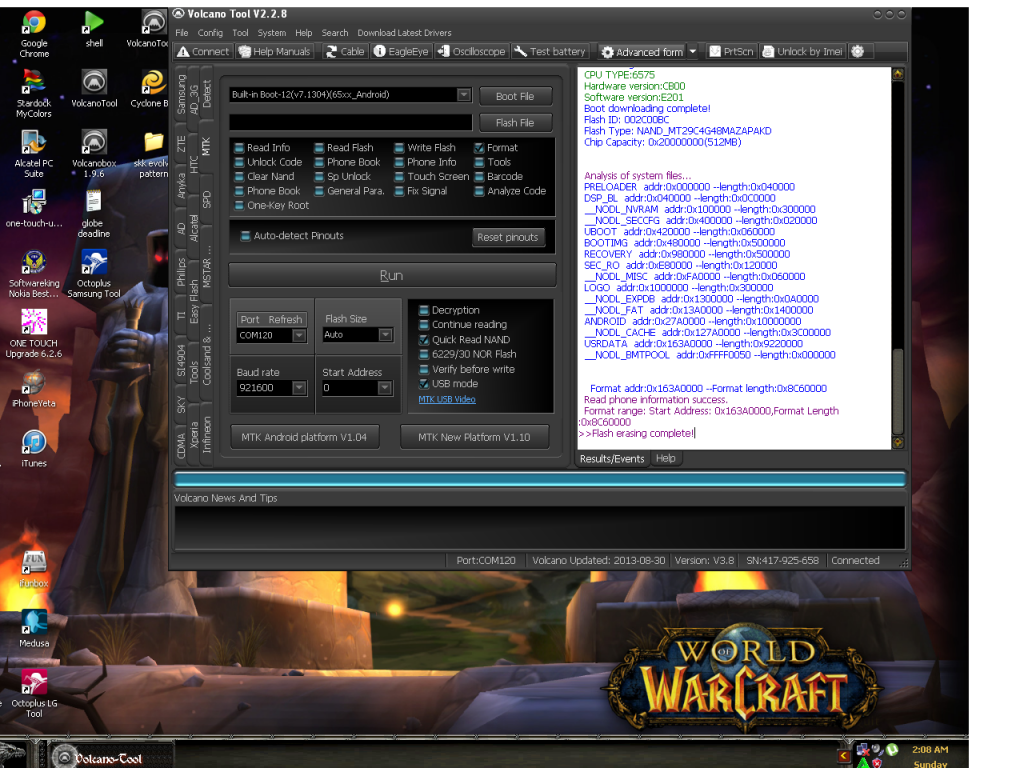Click the log panel vertical scrollbar

point(898,259)
